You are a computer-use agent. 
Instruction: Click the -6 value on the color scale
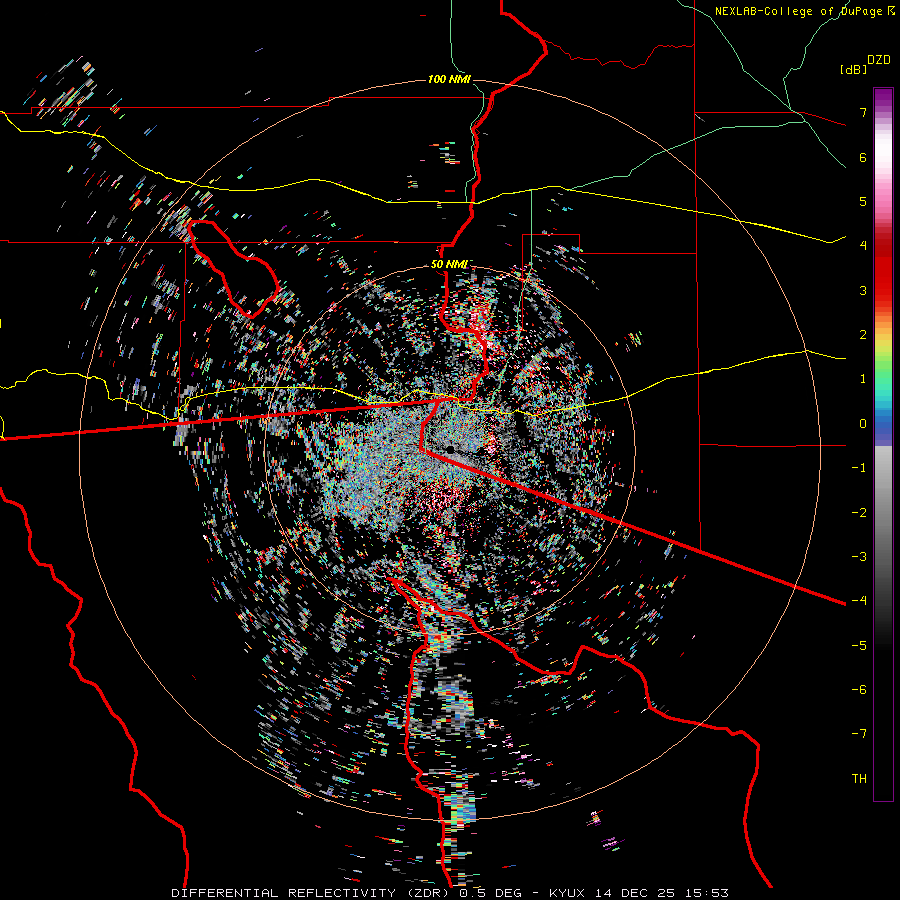tap(859, 689)
